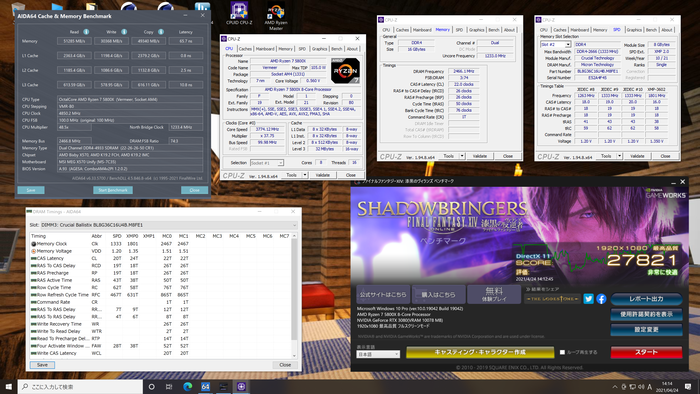Click the taskbar search box
700x394 pixels.
(x=80, y=386)
